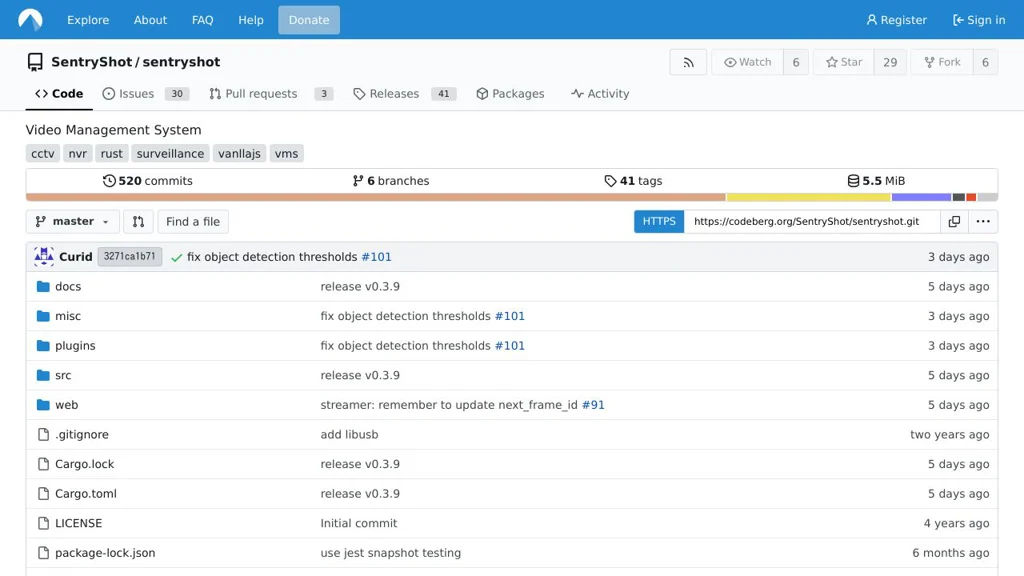
Task: Expand the master branch dropdown
Action: pyautogui.click(x=72, y=222)
